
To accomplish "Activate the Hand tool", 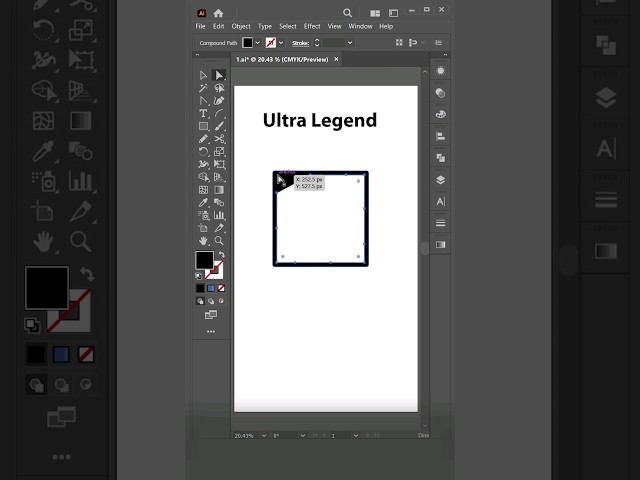I will [x=203, y=241].
